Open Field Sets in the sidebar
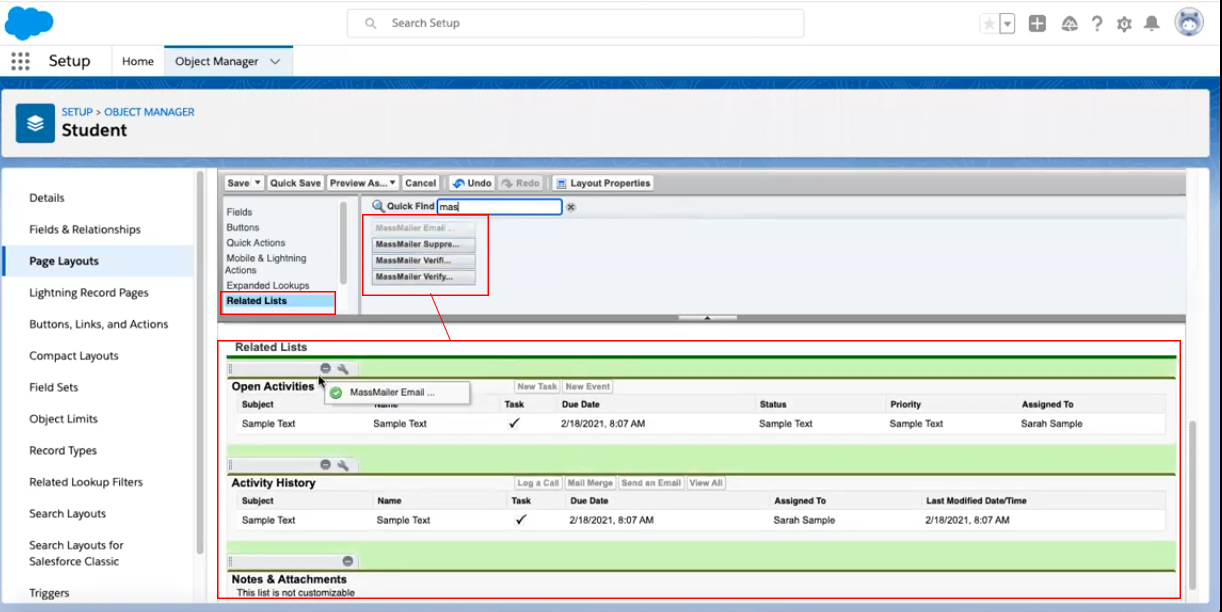Image resolution: width=1222 pixels, height=612 pixels. [x=54, y=387]
